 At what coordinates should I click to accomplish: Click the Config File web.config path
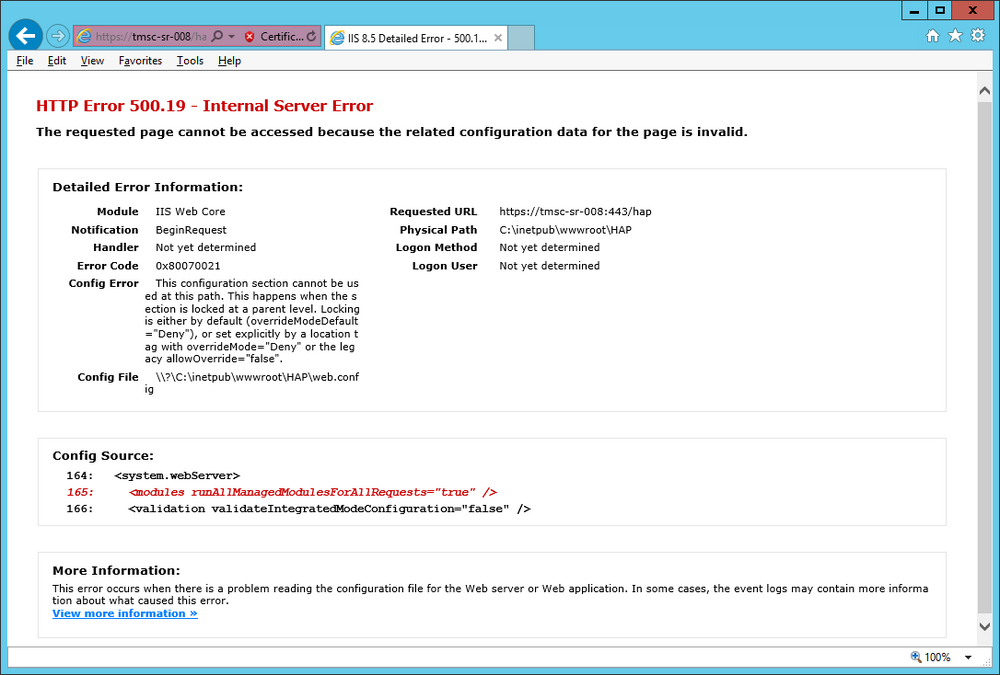[252, 383]
